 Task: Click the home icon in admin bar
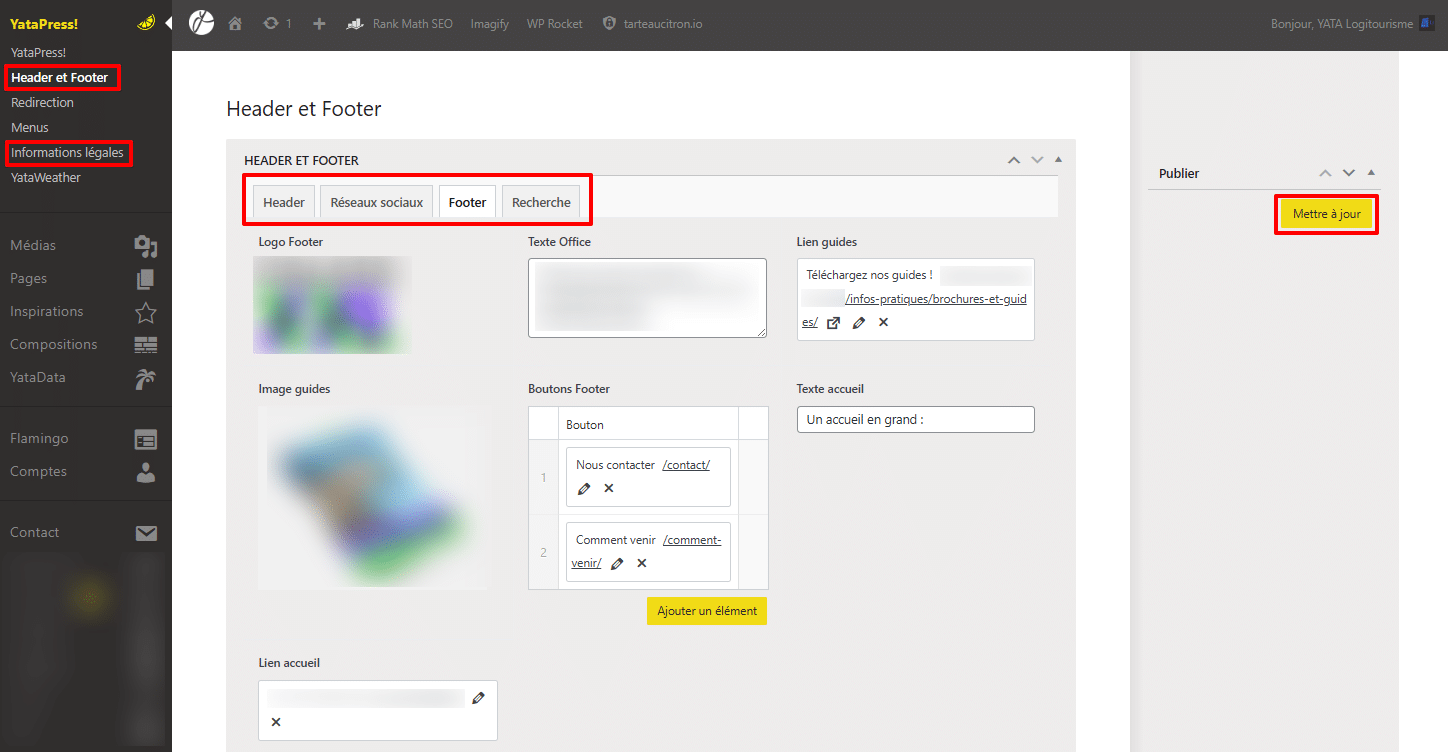[x=235, y=23]
